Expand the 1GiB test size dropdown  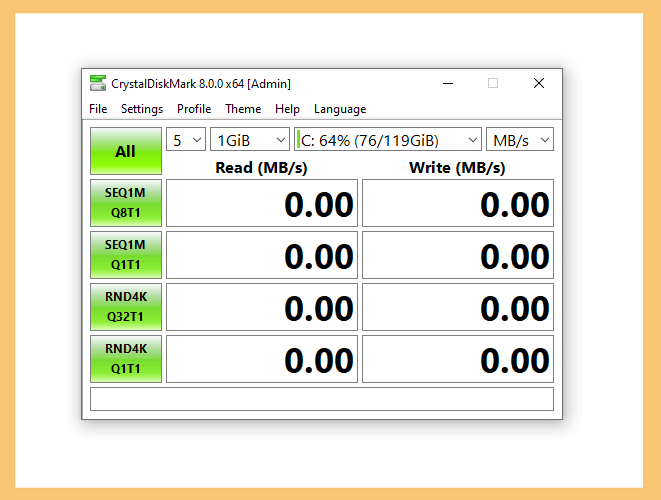(x=250, y=139)
